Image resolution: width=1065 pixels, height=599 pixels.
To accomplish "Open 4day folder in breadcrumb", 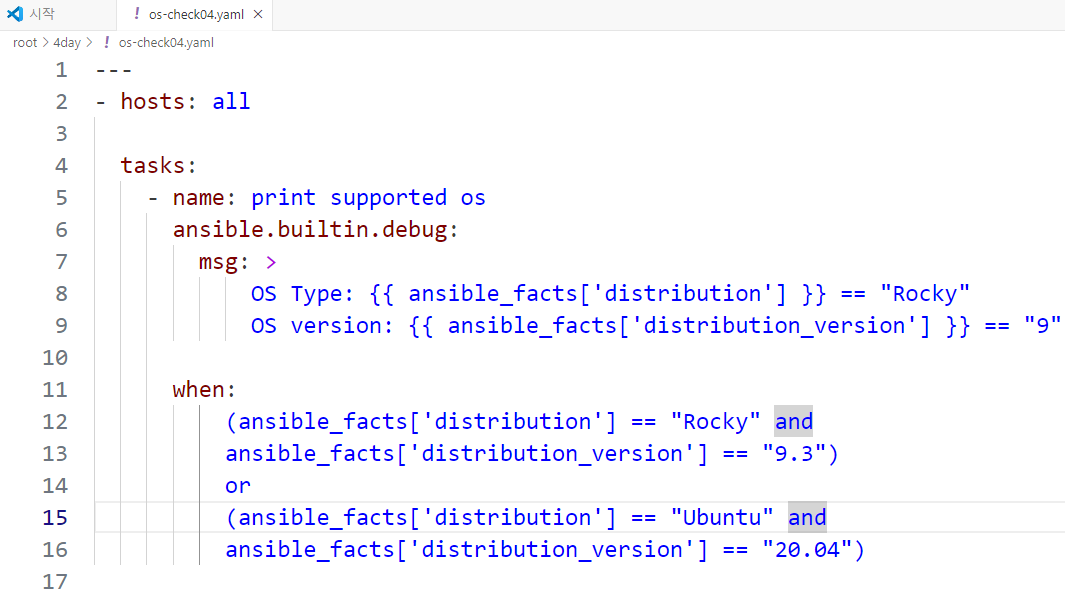I will [67, 43].
